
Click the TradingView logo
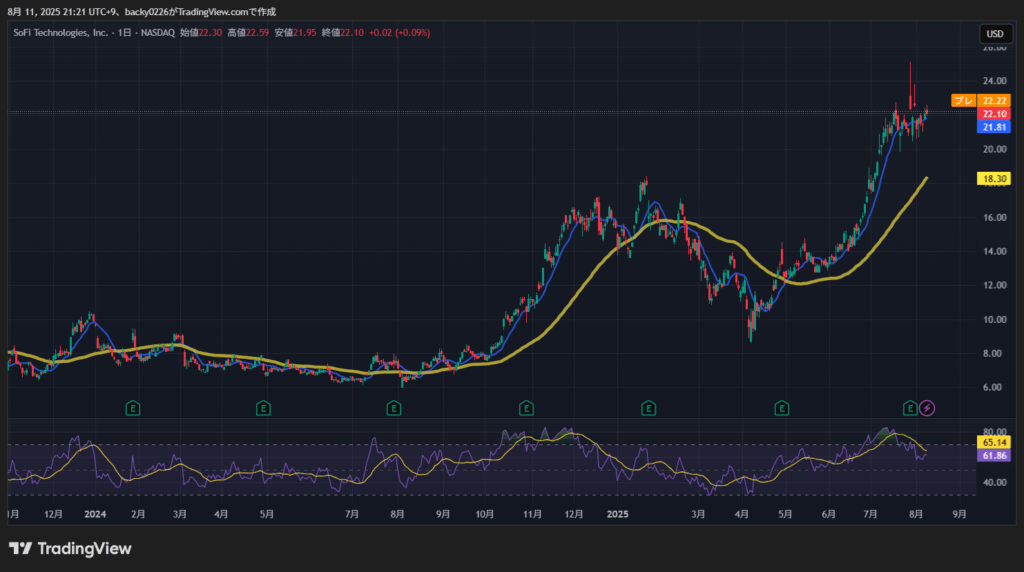pos(70,548)
